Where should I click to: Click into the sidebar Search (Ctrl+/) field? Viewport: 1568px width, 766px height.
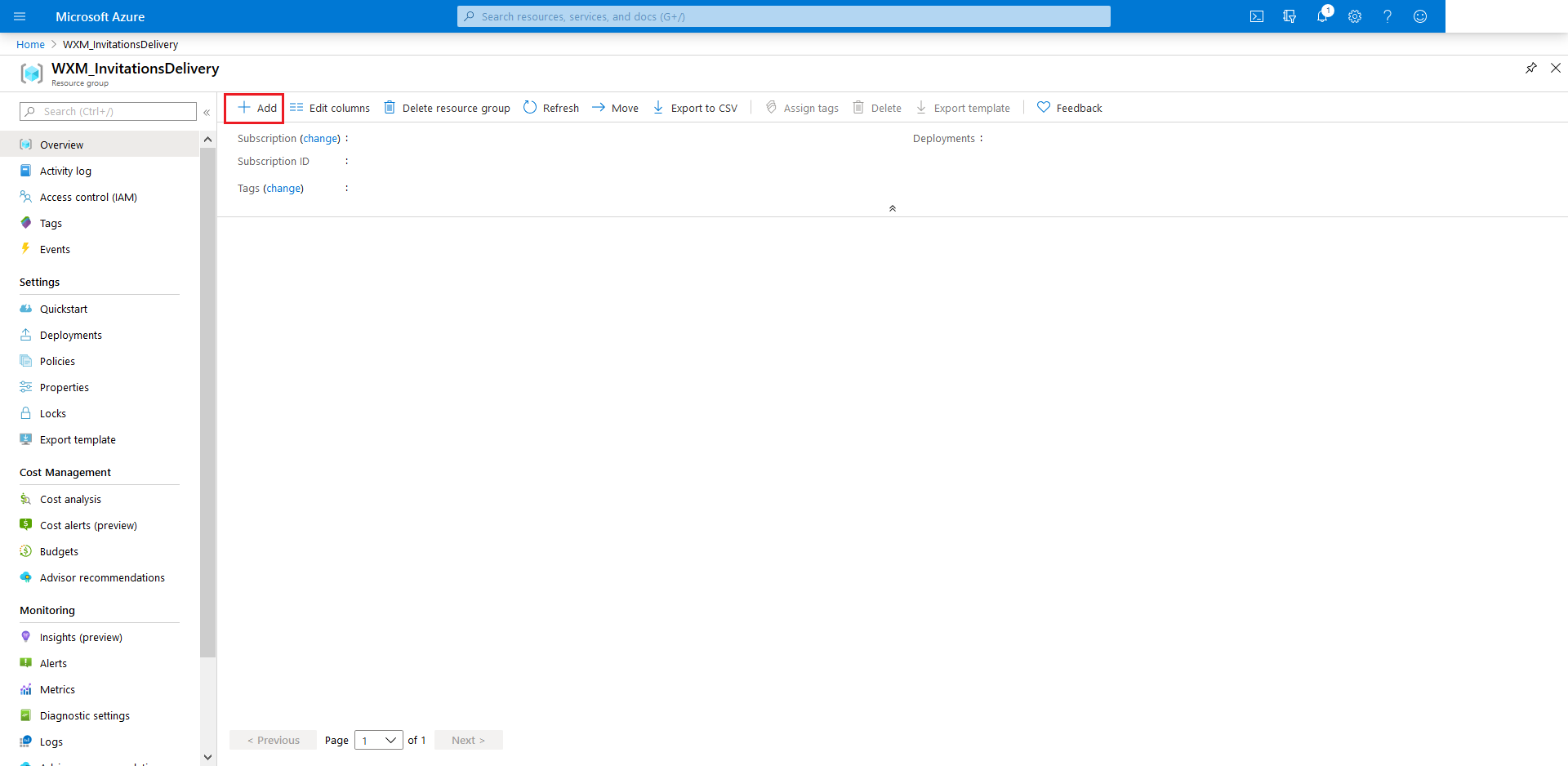point(108,111)
